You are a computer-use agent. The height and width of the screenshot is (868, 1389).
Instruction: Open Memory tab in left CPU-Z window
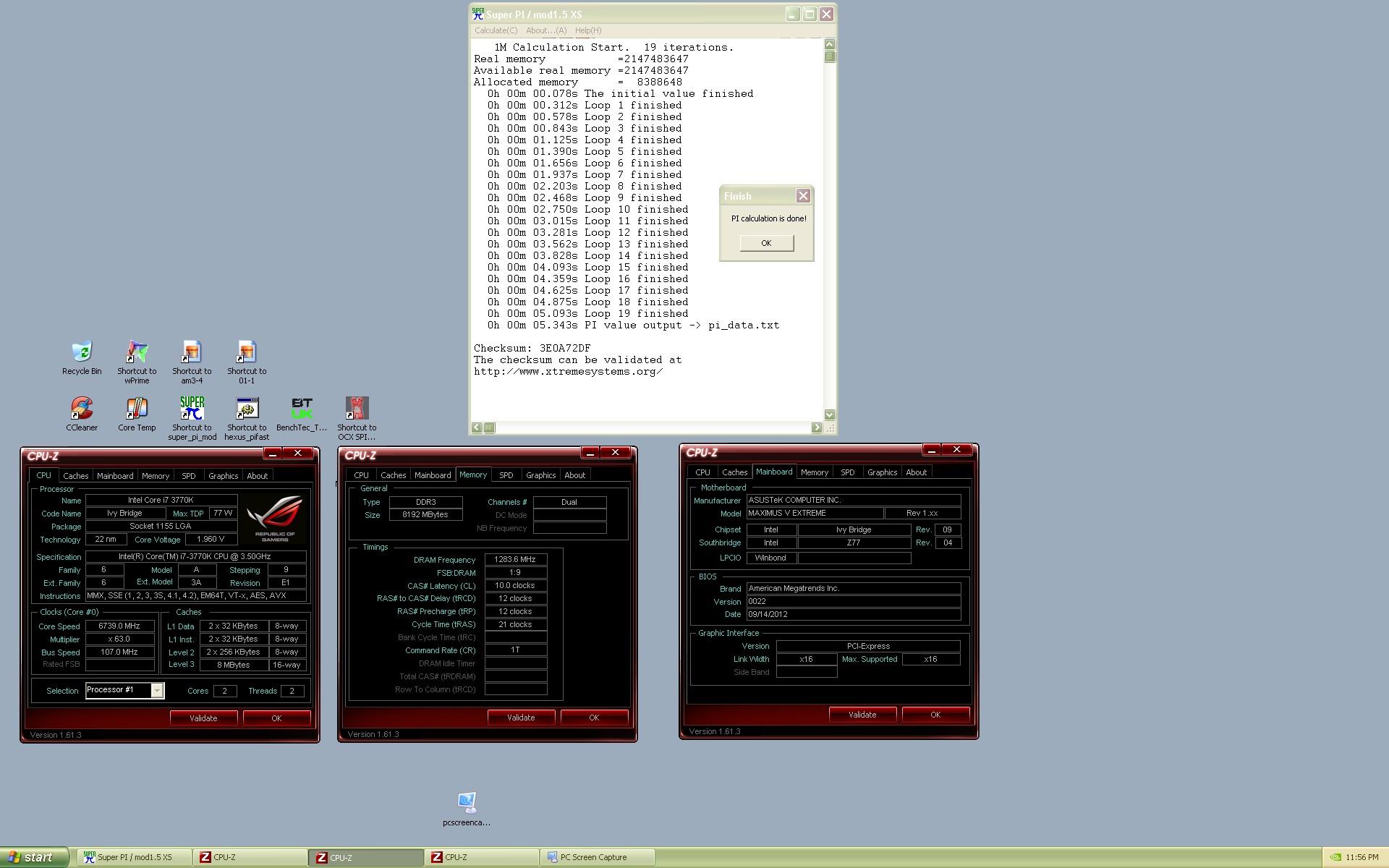click(x=156, y=476)
